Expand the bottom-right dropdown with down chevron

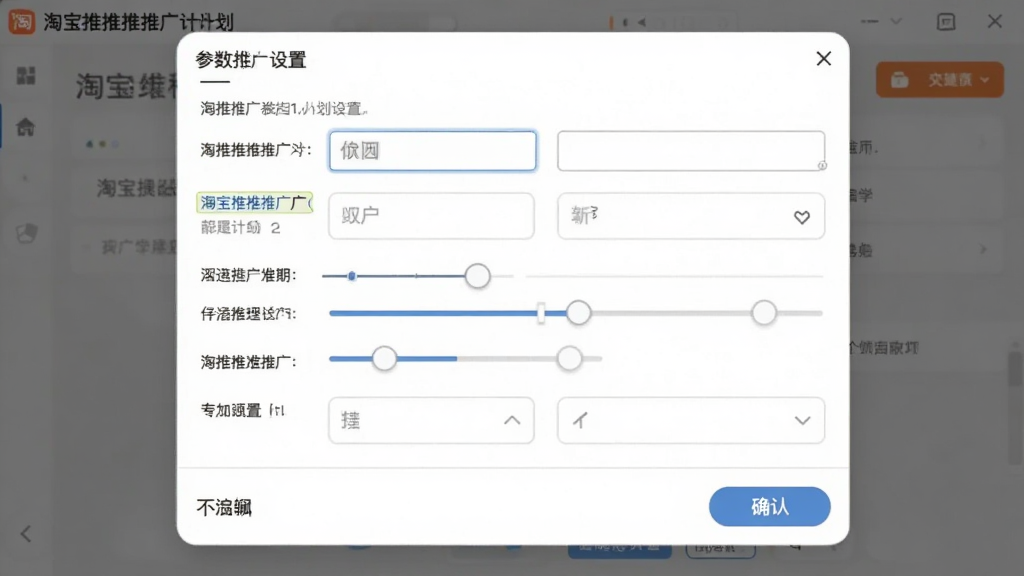pyautogui.click(x=691, y=421)
